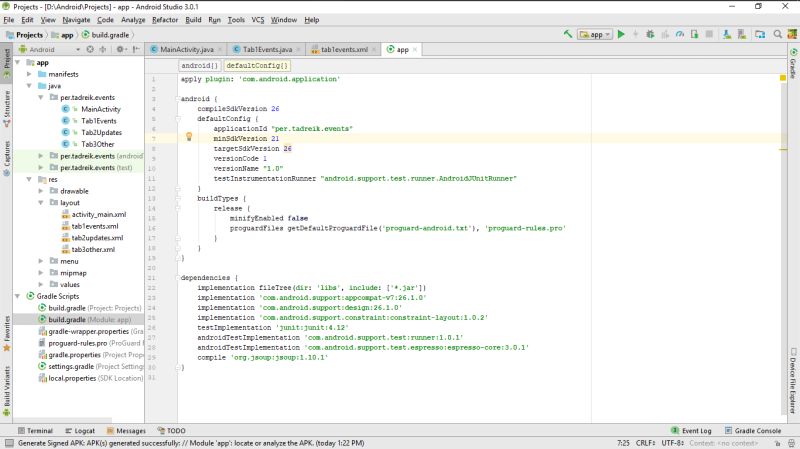Collapse the Gradle Scripts node

click(x=18, y=296)
